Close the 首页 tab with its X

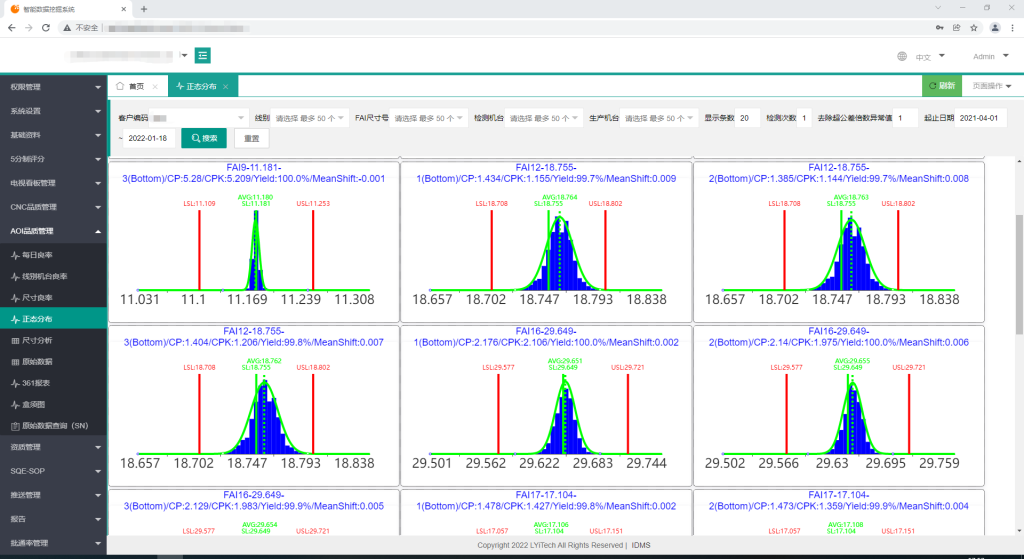tap(155, 87)
